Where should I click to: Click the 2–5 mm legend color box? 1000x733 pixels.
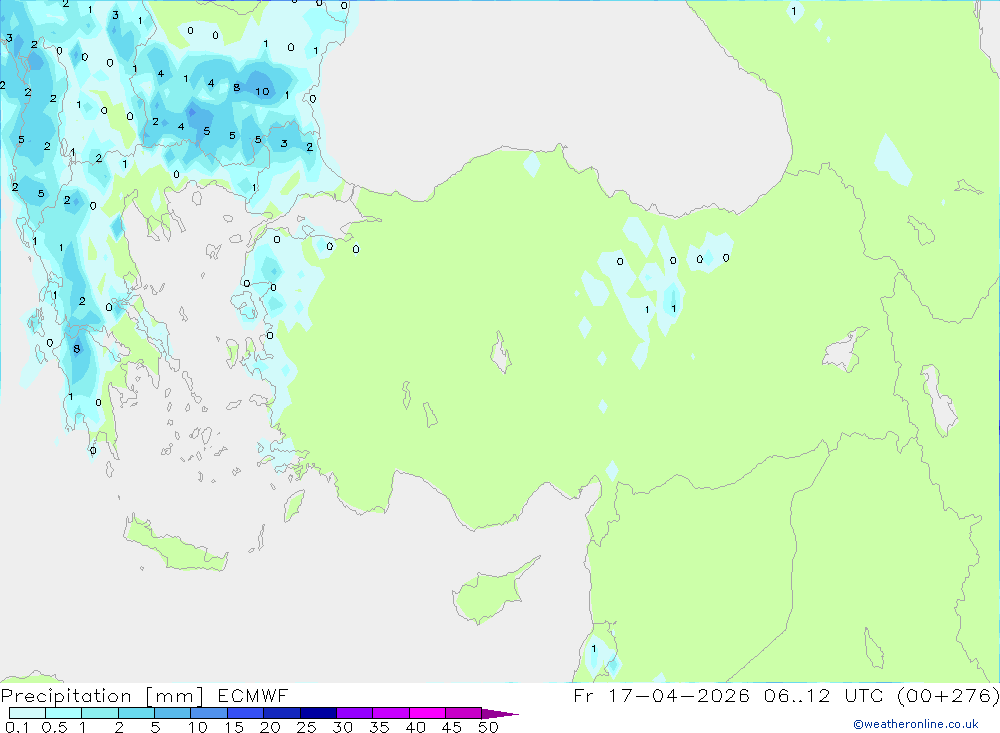[136, 713]
